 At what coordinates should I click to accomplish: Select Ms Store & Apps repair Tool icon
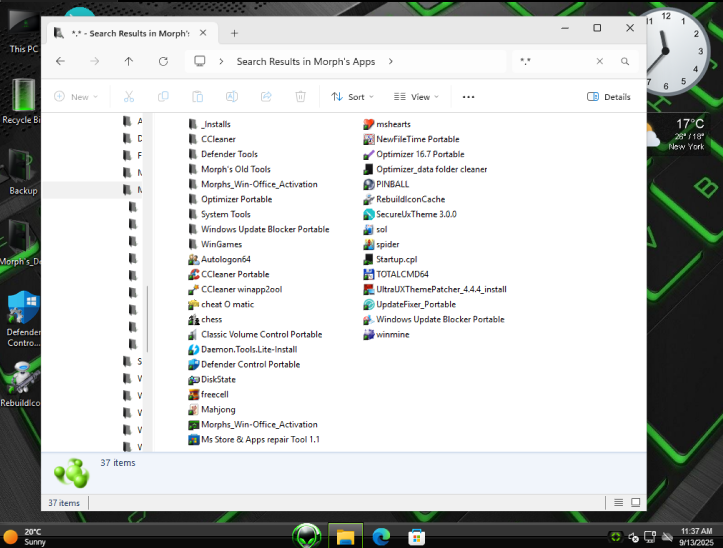[x=193, y=440]
